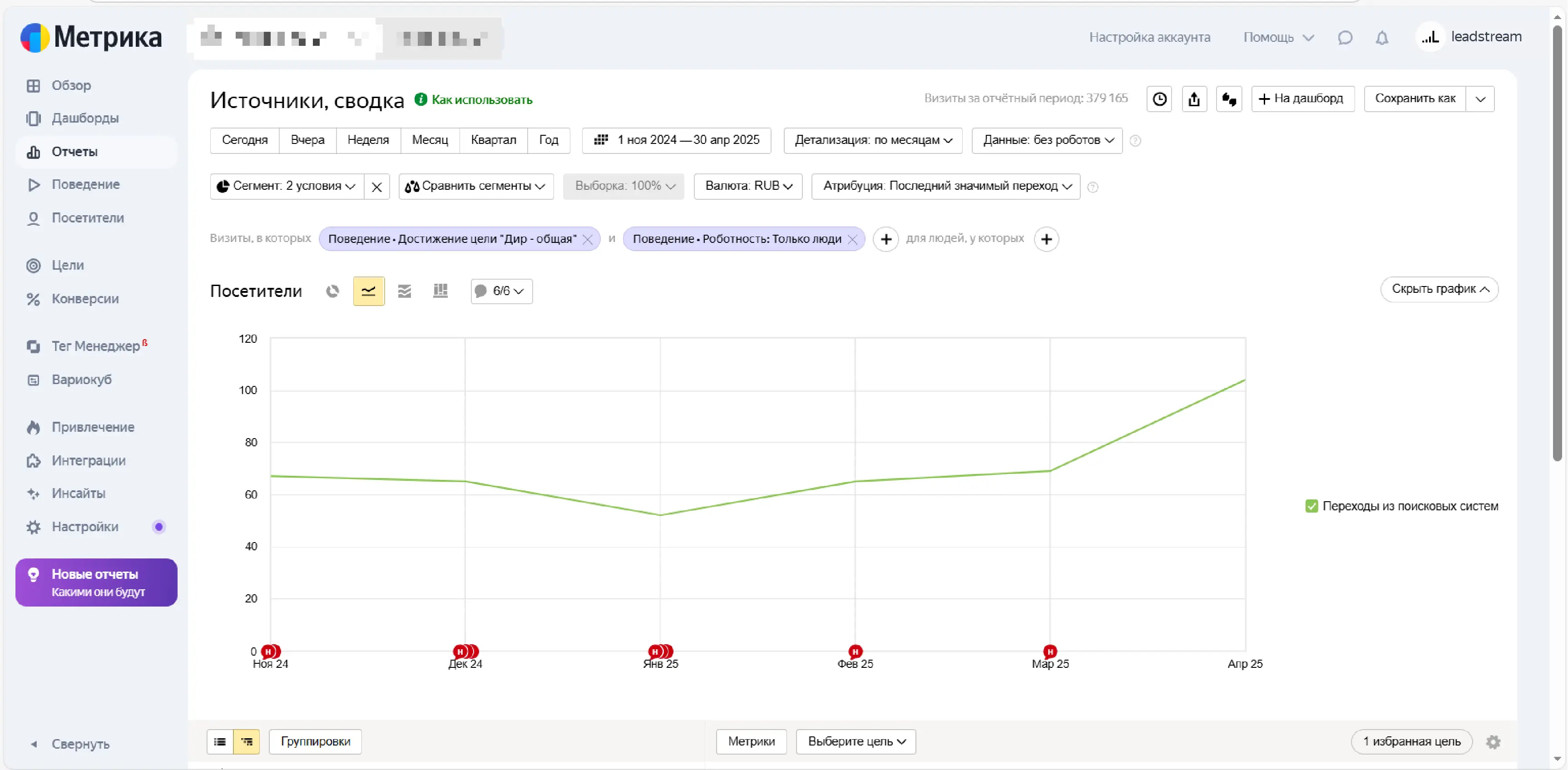The width and height of the screenshot is (1568, 770).
Task: Uncheck 'Переходы из поисковых систем' checkbox
Action: 1312,506
